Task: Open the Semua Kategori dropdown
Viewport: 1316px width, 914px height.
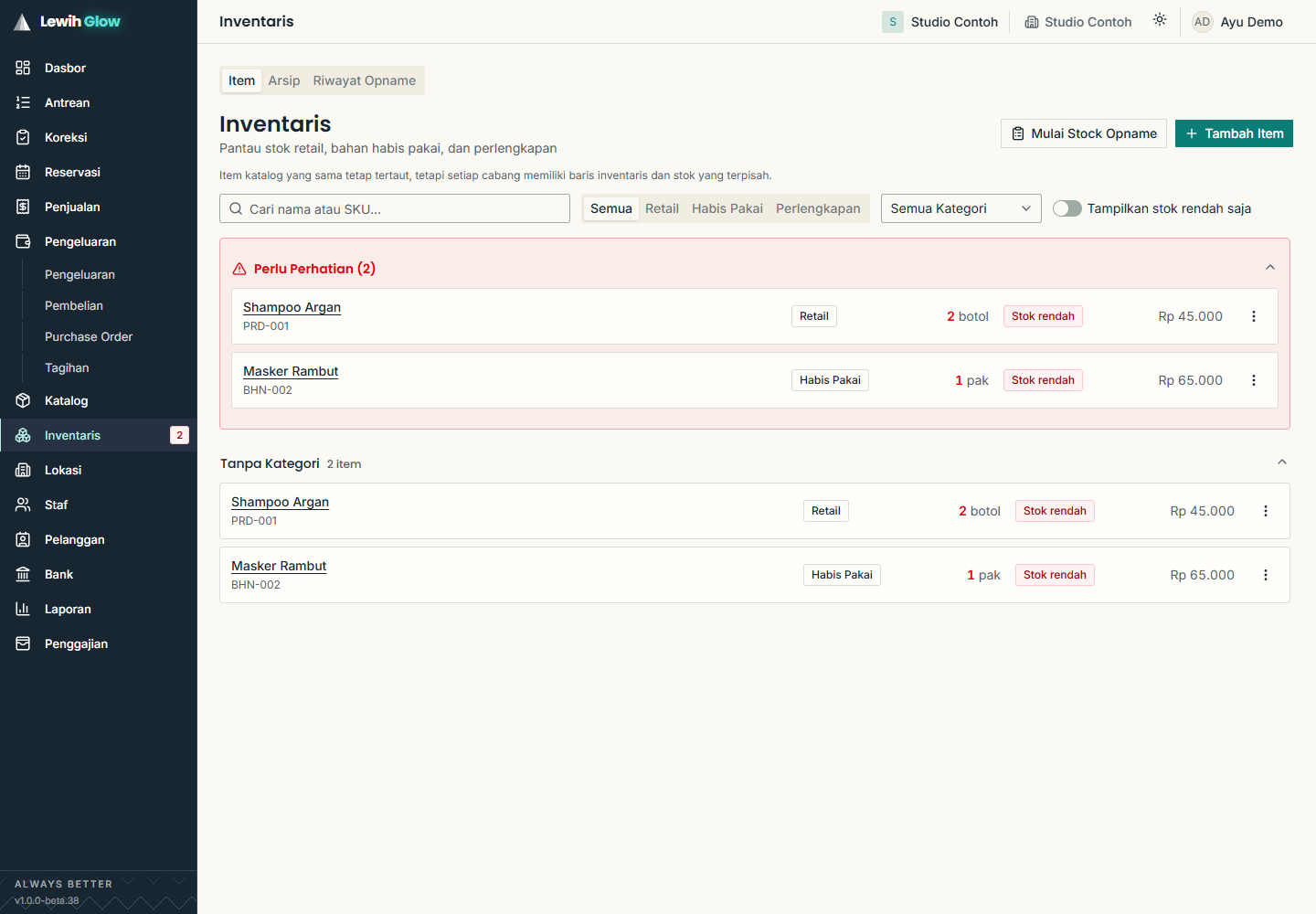Action: click(961, 208)
